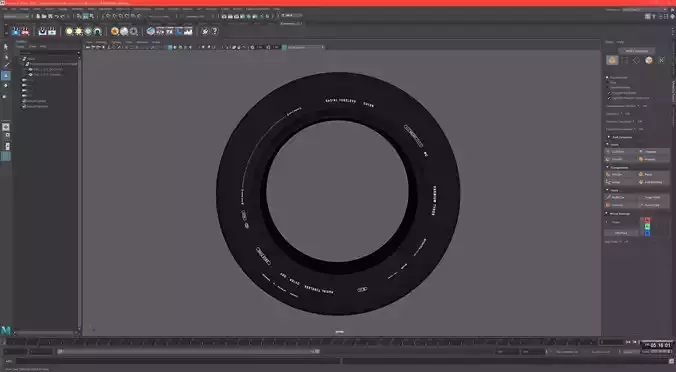This screenshot has width=676, height=372.
Task: Collapse the Mesh section in Modeling Toolkit
Action: [x=608, y=145]
